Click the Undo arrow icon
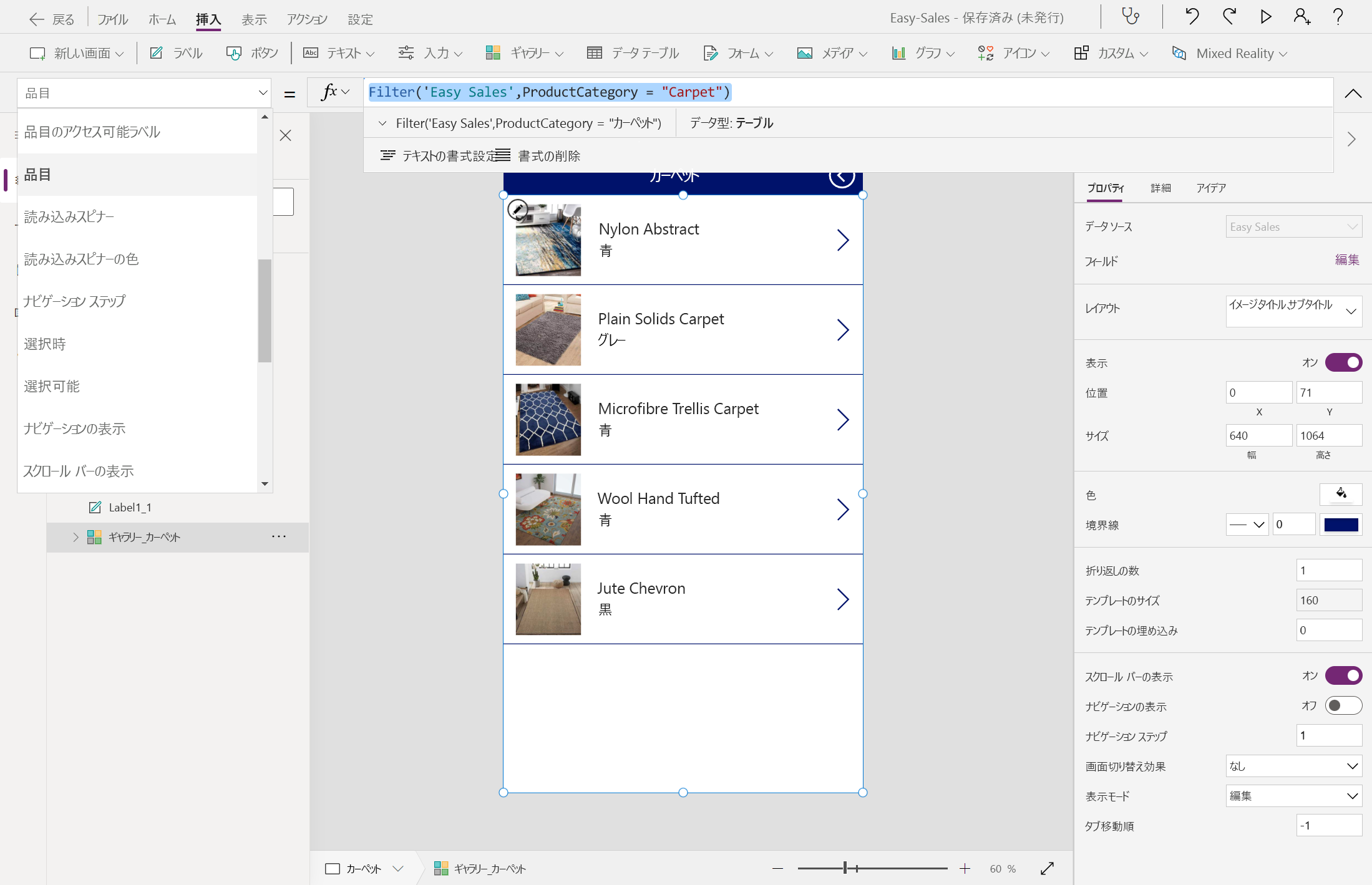The height and width of the screenshot is (885, 1372). (x=1192, y=17)
